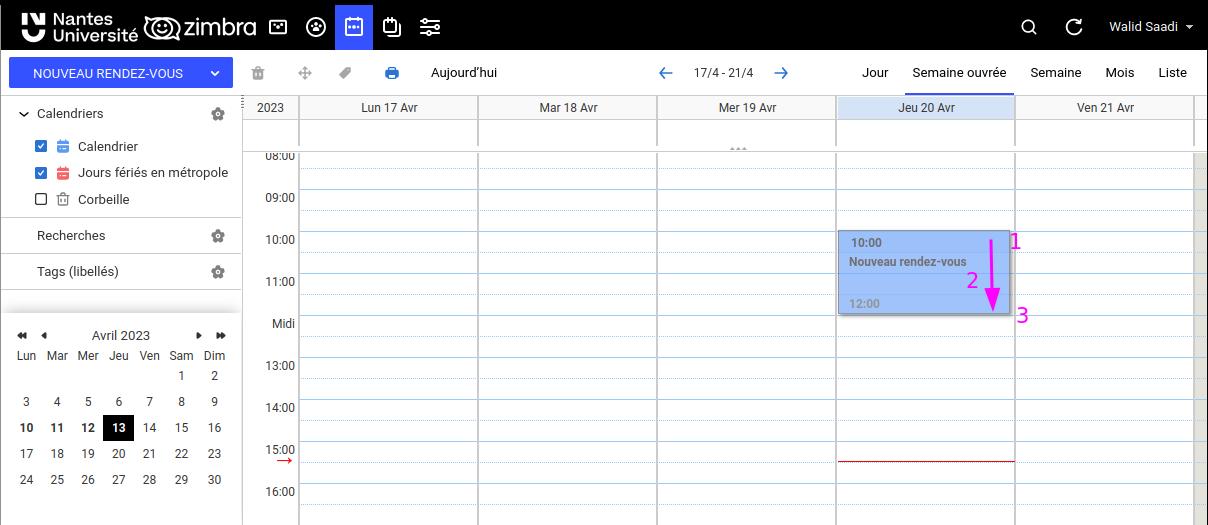1208x525 pixels.
Task: Switch to Jour view
Action: click(875, 73)
